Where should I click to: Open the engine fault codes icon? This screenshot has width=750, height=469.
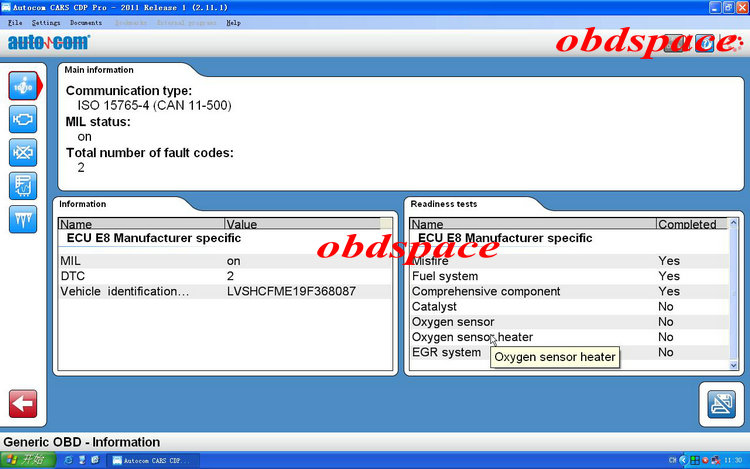[x=23, y=119]
